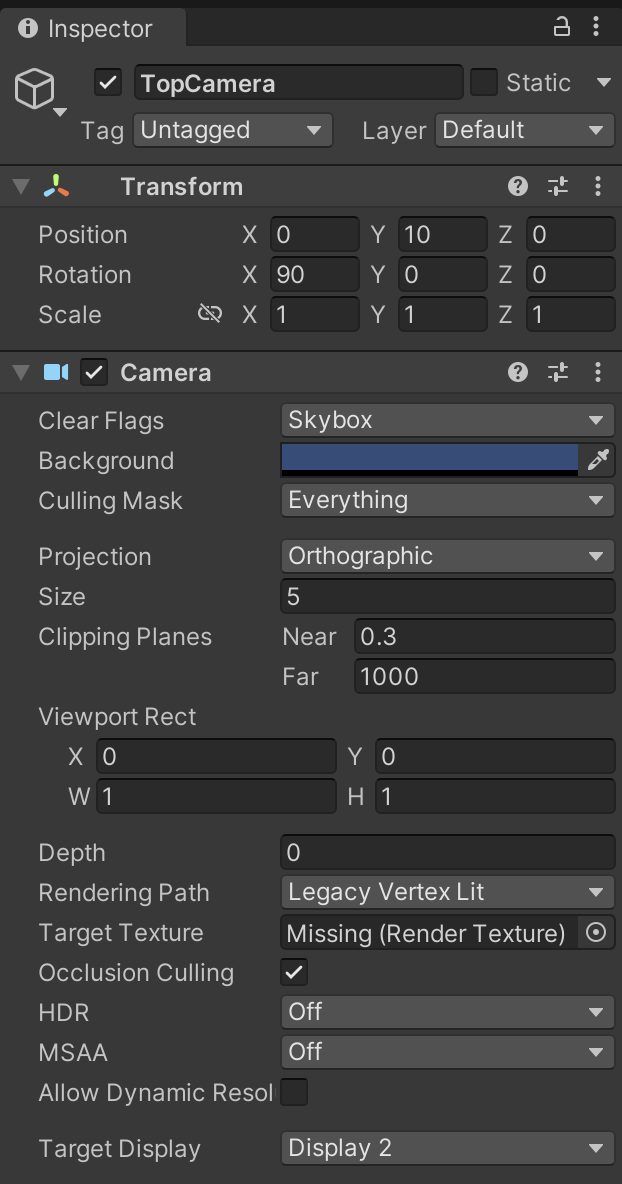Collapse the Transform component foldout

[x=21, y=187]
